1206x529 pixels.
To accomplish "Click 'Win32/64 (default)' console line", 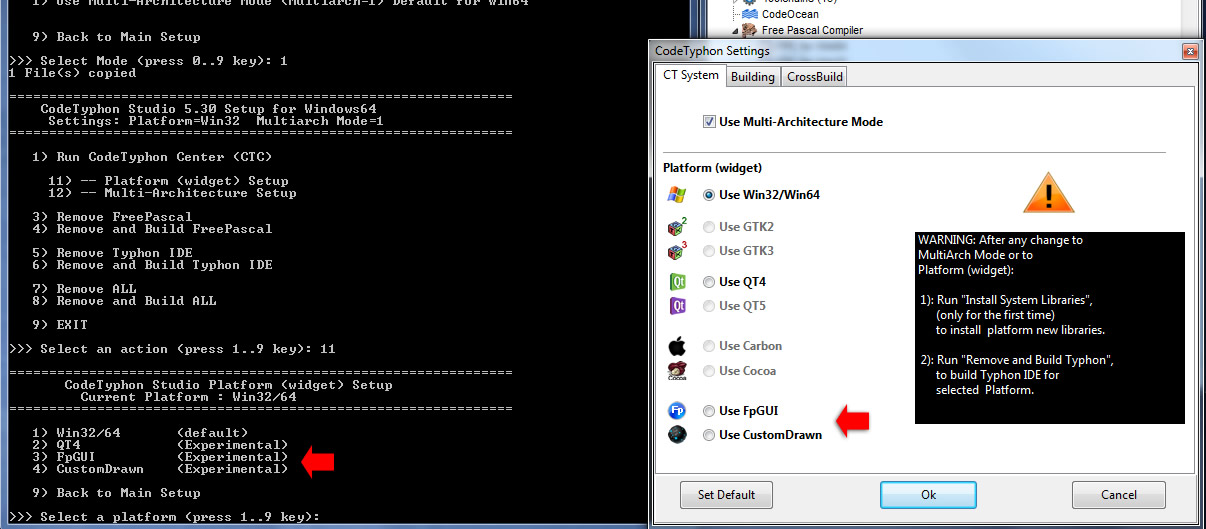I will click(140, 433).
